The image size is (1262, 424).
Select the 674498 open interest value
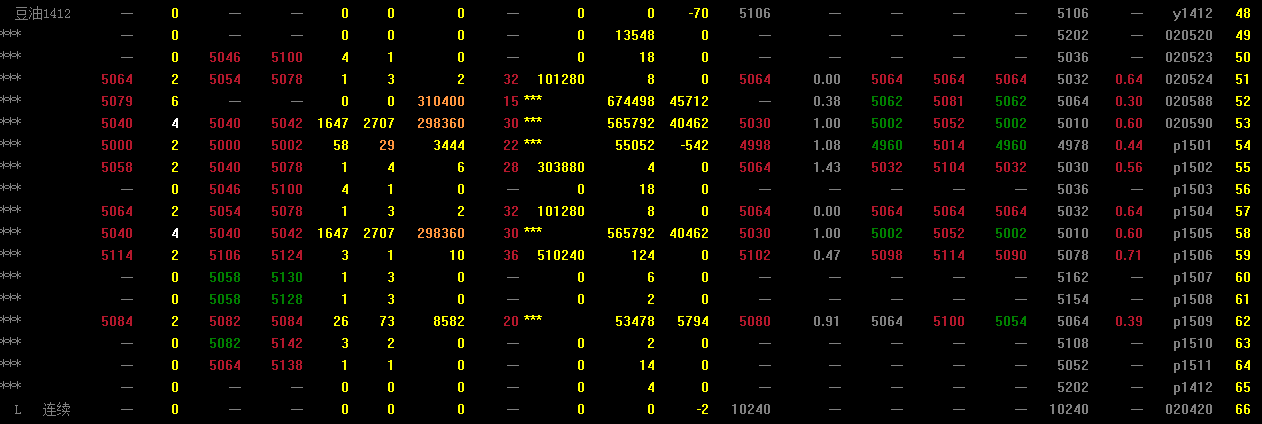click(x=631, y=102)
